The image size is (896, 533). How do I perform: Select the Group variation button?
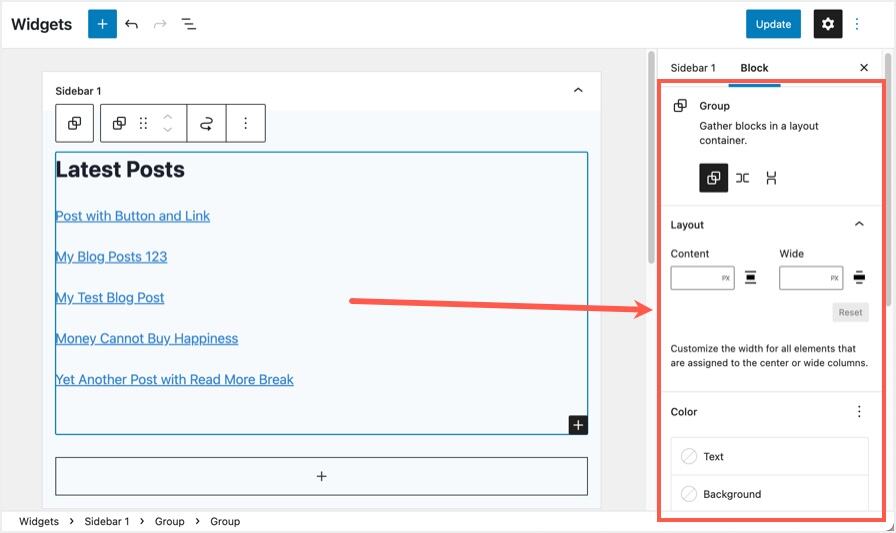[x=713, y=178]
